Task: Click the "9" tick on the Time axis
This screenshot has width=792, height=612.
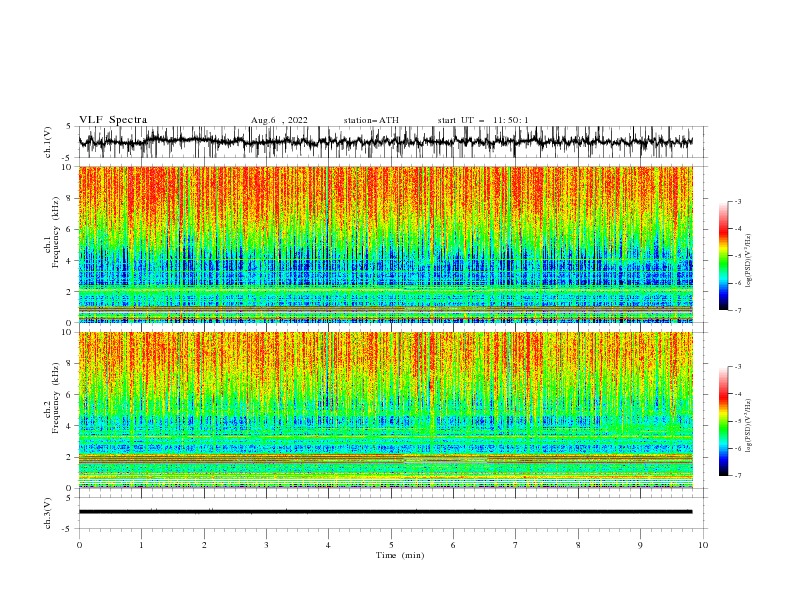Action: 640,545
